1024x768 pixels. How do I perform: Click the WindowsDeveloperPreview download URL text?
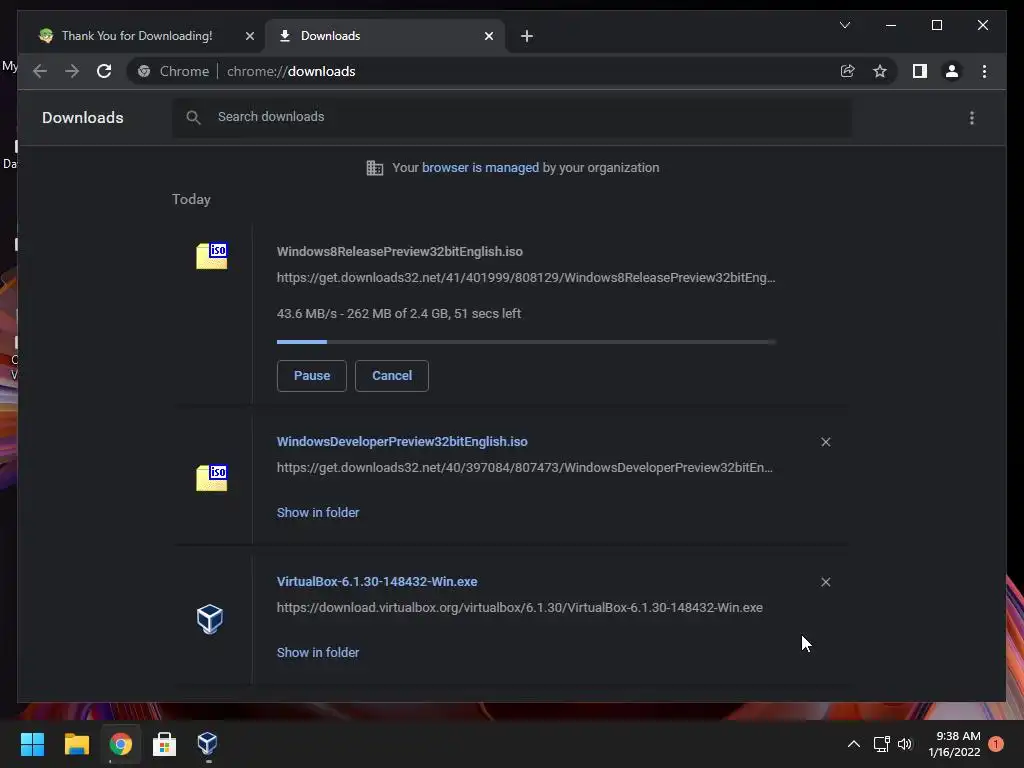524,468
